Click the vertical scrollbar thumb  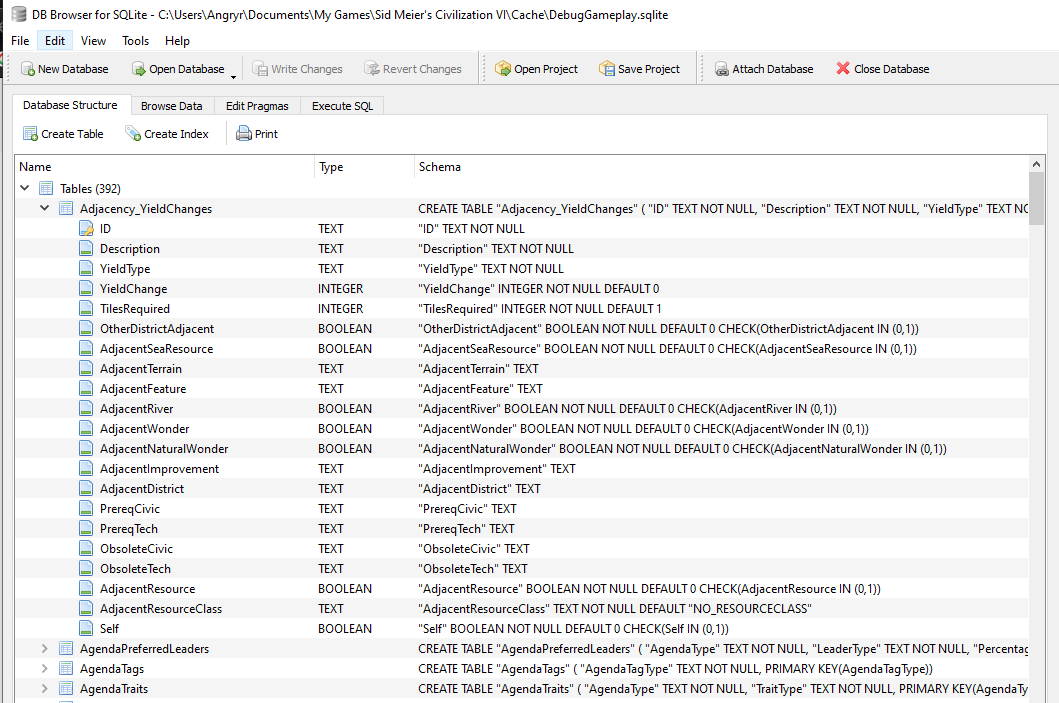pos(1037,200)
